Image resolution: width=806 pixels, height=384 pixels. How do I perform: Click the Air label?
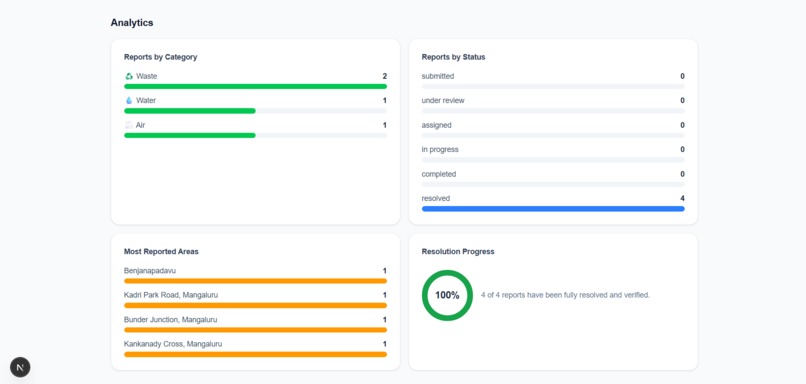[140, 125]
